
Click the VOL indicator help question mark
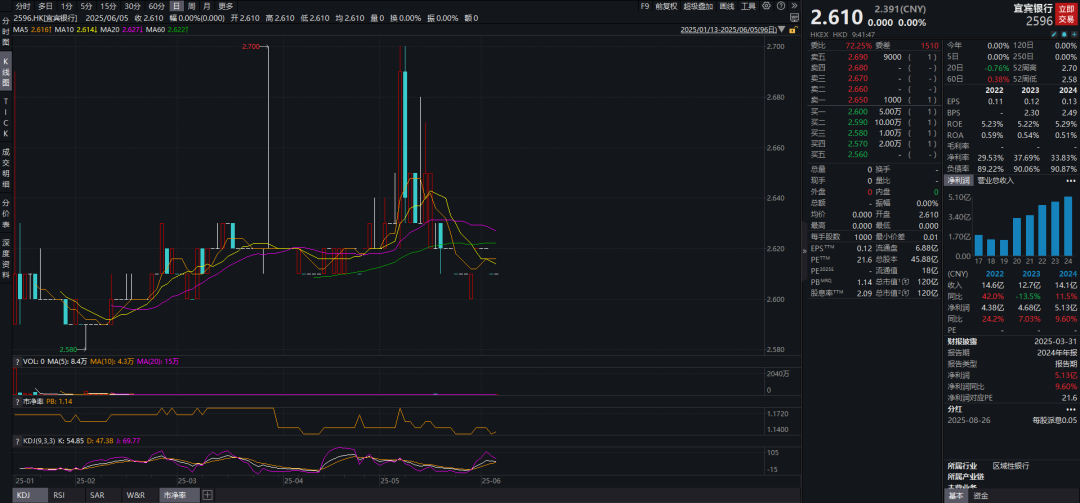[17, 361]
